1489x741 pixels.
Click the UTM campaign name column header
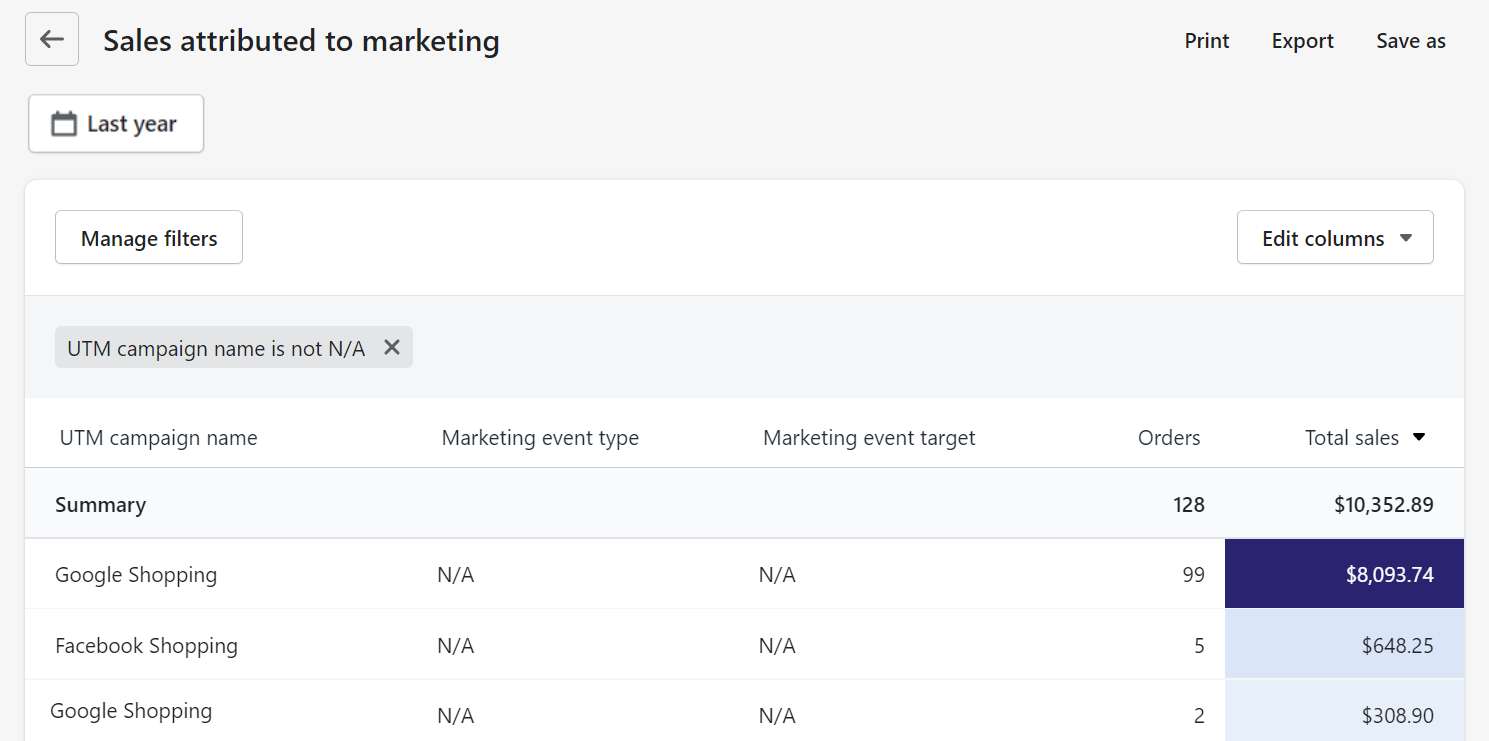158,437
